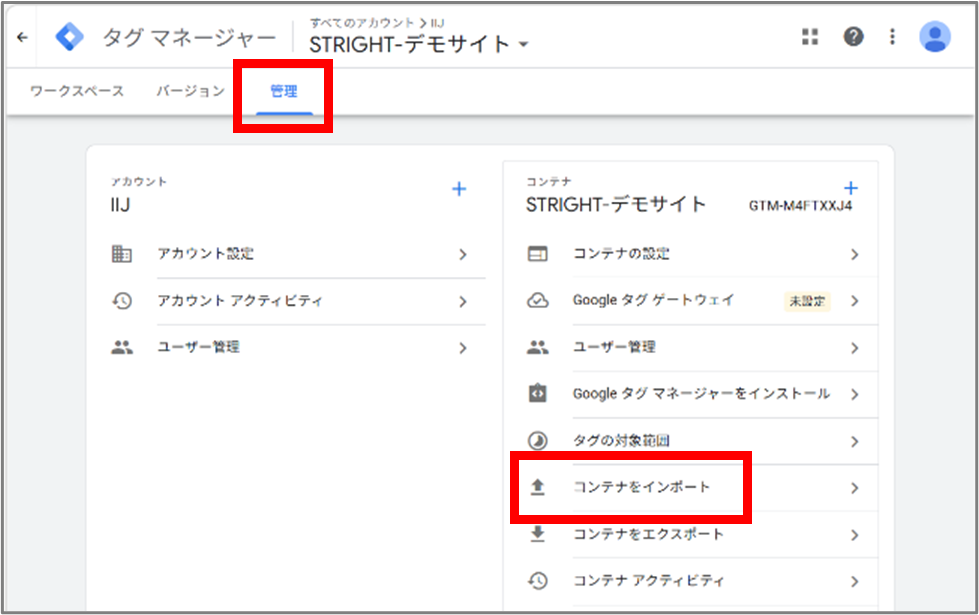This screenshot has height=615, width=979.
Task: Click the コンテナをインポート upload icon
Action: (538, 488)
